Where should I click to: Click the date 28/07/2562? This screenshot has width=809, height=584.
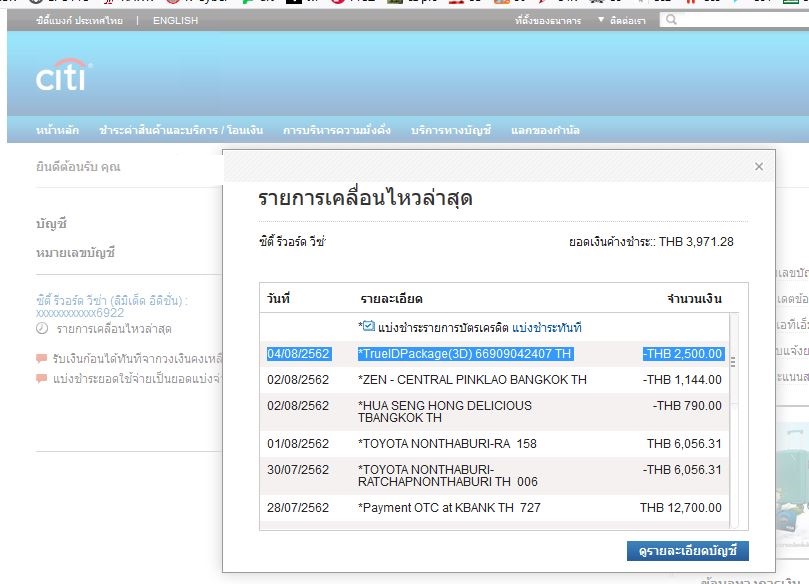click(x=298, y=508)
